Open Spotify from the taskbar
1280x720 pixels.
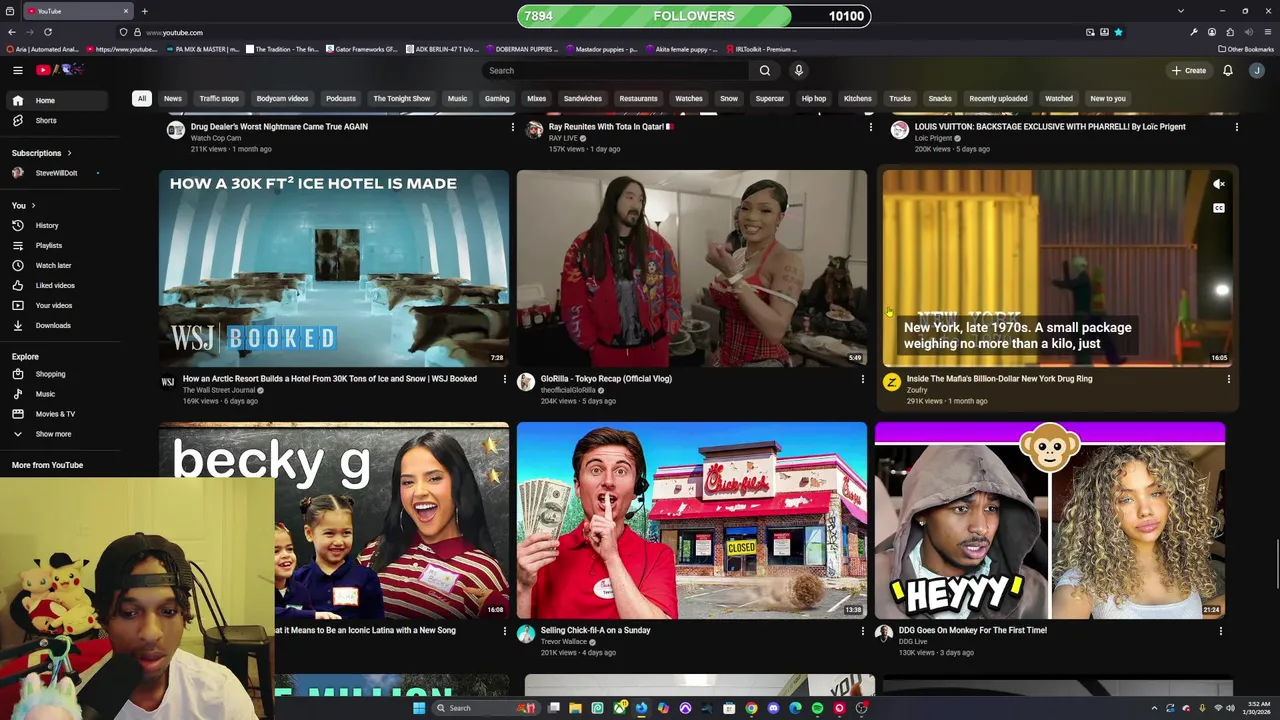[817, 708]
